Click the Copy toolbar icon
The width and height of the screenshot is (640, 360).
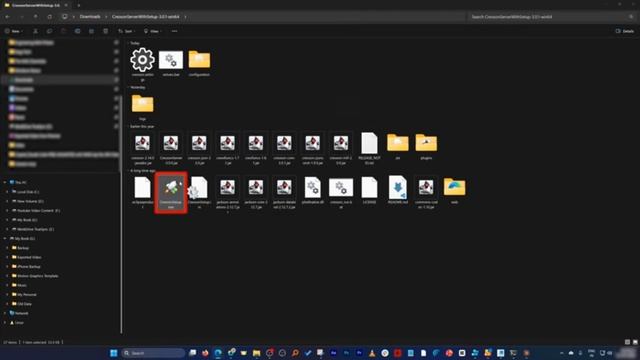49,31
